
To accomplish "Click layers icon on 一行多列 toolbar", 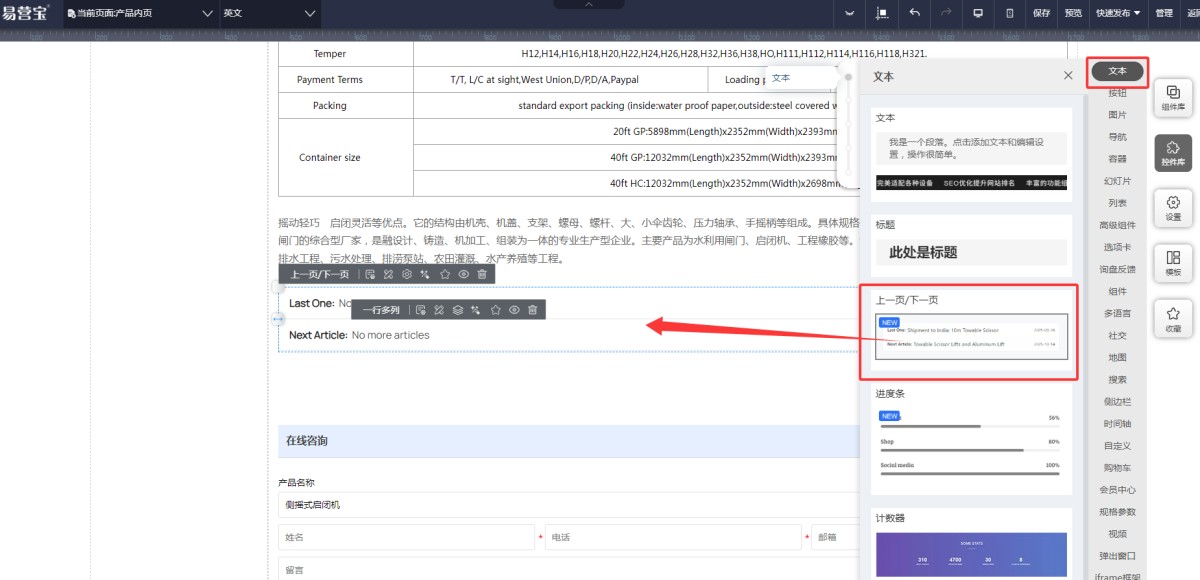I will pos(457,310).
